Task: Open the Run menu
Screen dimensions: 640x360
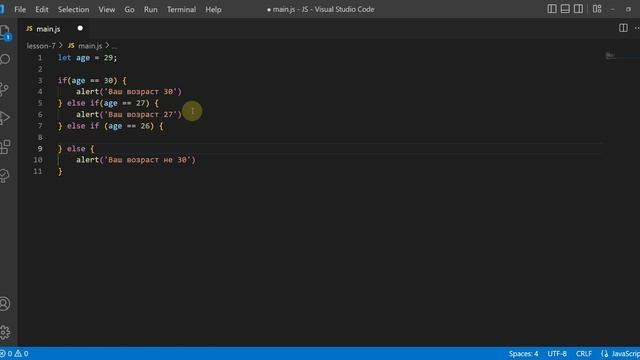Action: point(151,9)
